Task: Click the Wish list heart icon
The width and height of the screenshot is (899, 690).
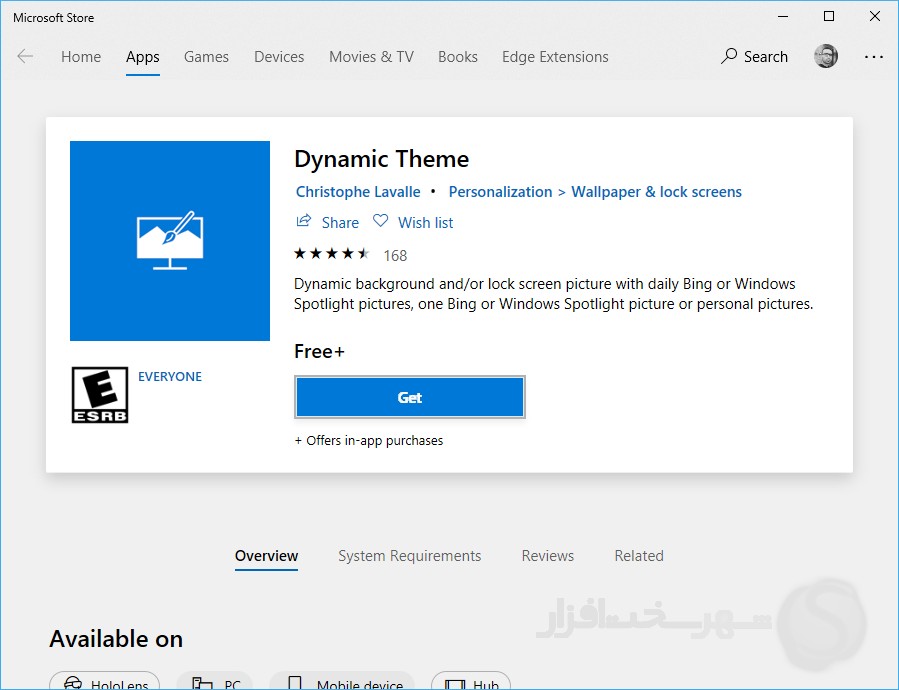Action: 381,222
